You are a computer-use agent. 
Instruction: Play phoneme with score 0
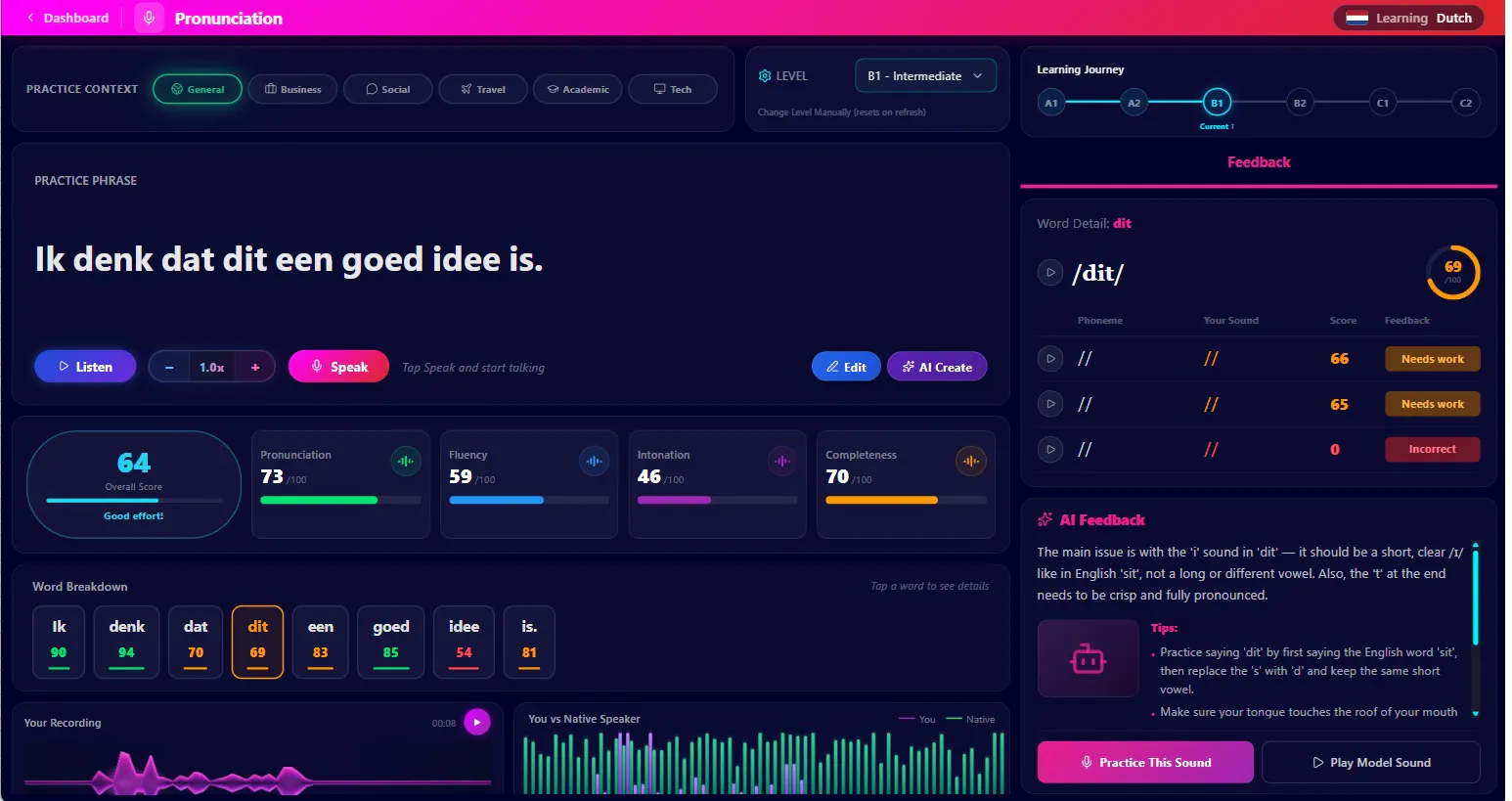(1050, 450)
